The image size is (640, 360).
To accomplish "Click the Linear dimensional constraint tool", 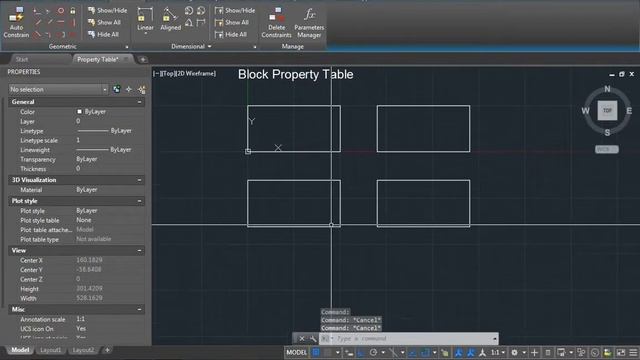I will pos(145,19).
